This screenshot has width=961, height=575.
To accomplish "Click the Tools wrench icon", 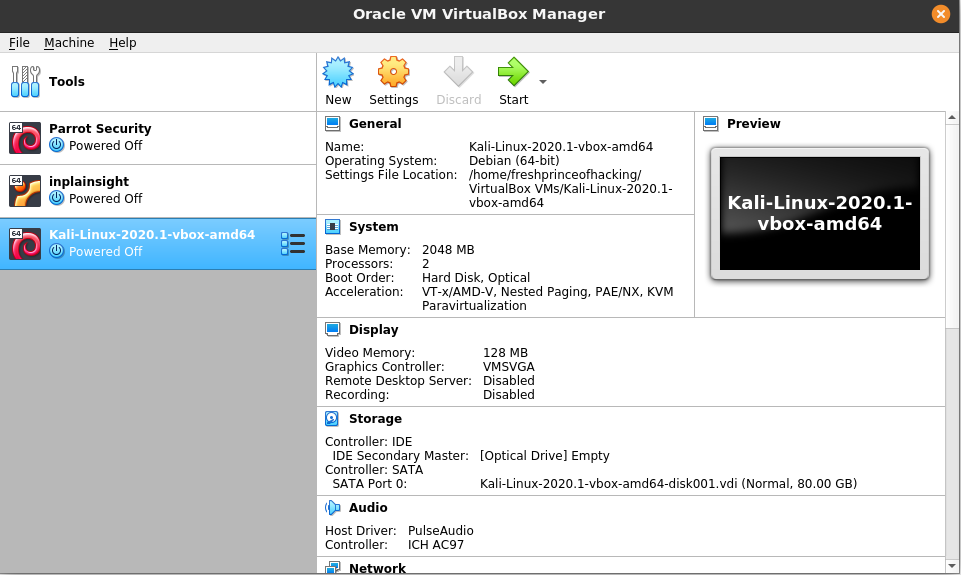I will click(25, 82).
